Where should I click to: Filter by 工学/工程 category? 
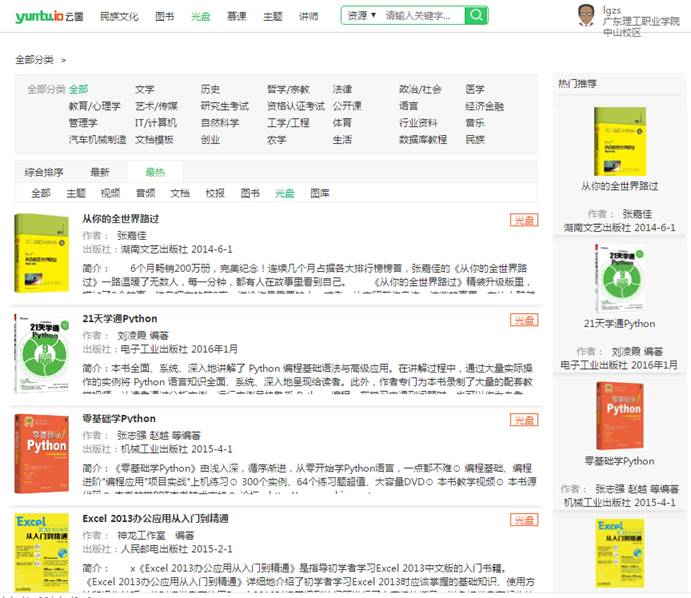pyautogui.click(x=288, y=123)
